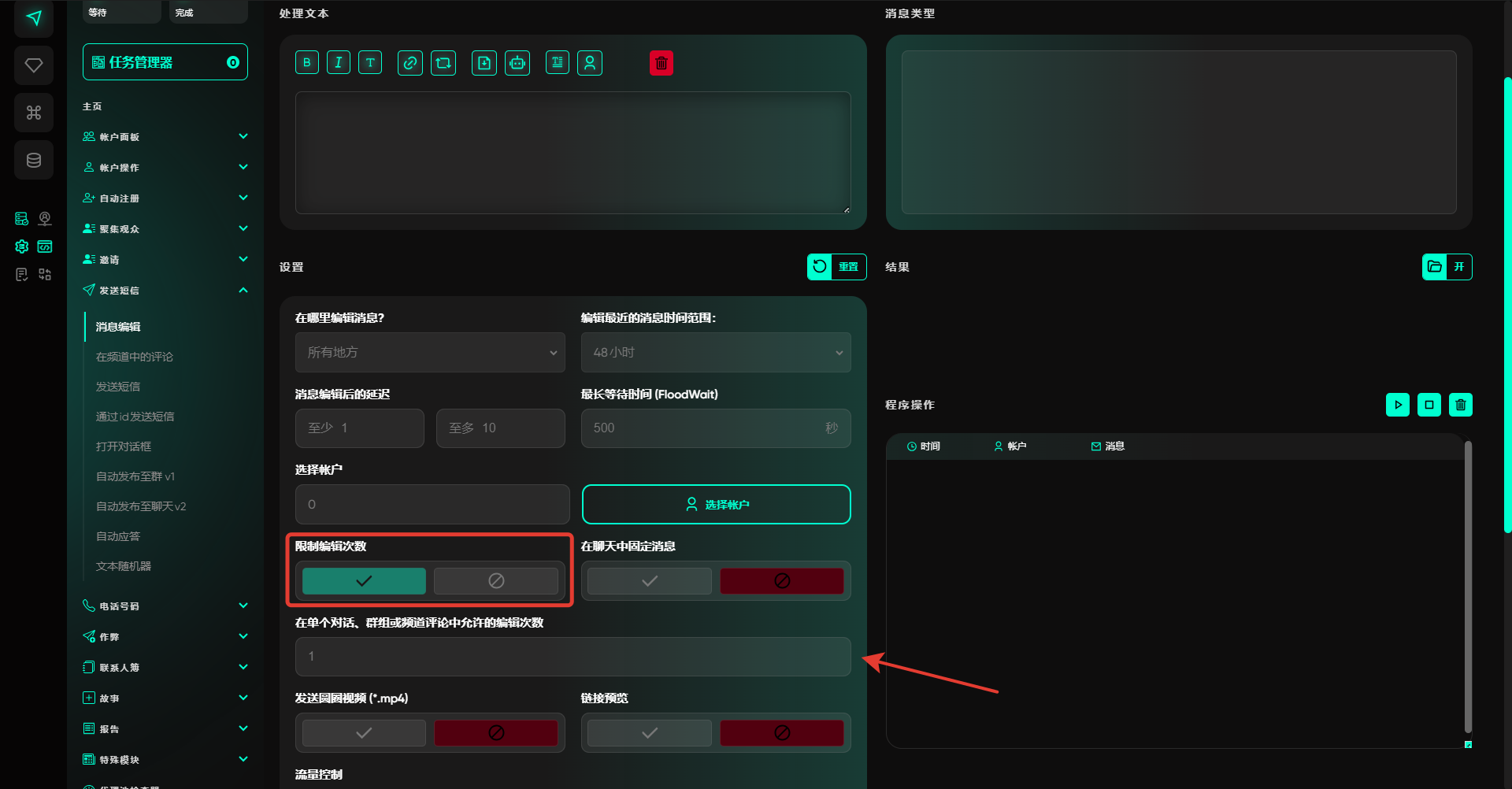Open 在频道中的评论 menu item

pyautogui.click(x=135, y=357)
